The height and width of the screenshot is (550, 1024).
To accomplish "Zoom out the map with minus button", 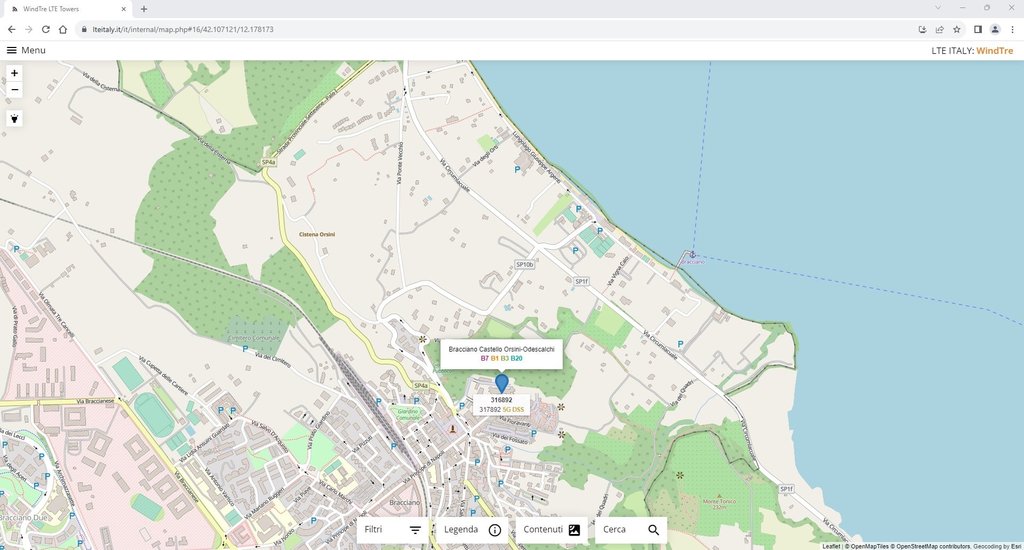I will click(x=15, y=90).
